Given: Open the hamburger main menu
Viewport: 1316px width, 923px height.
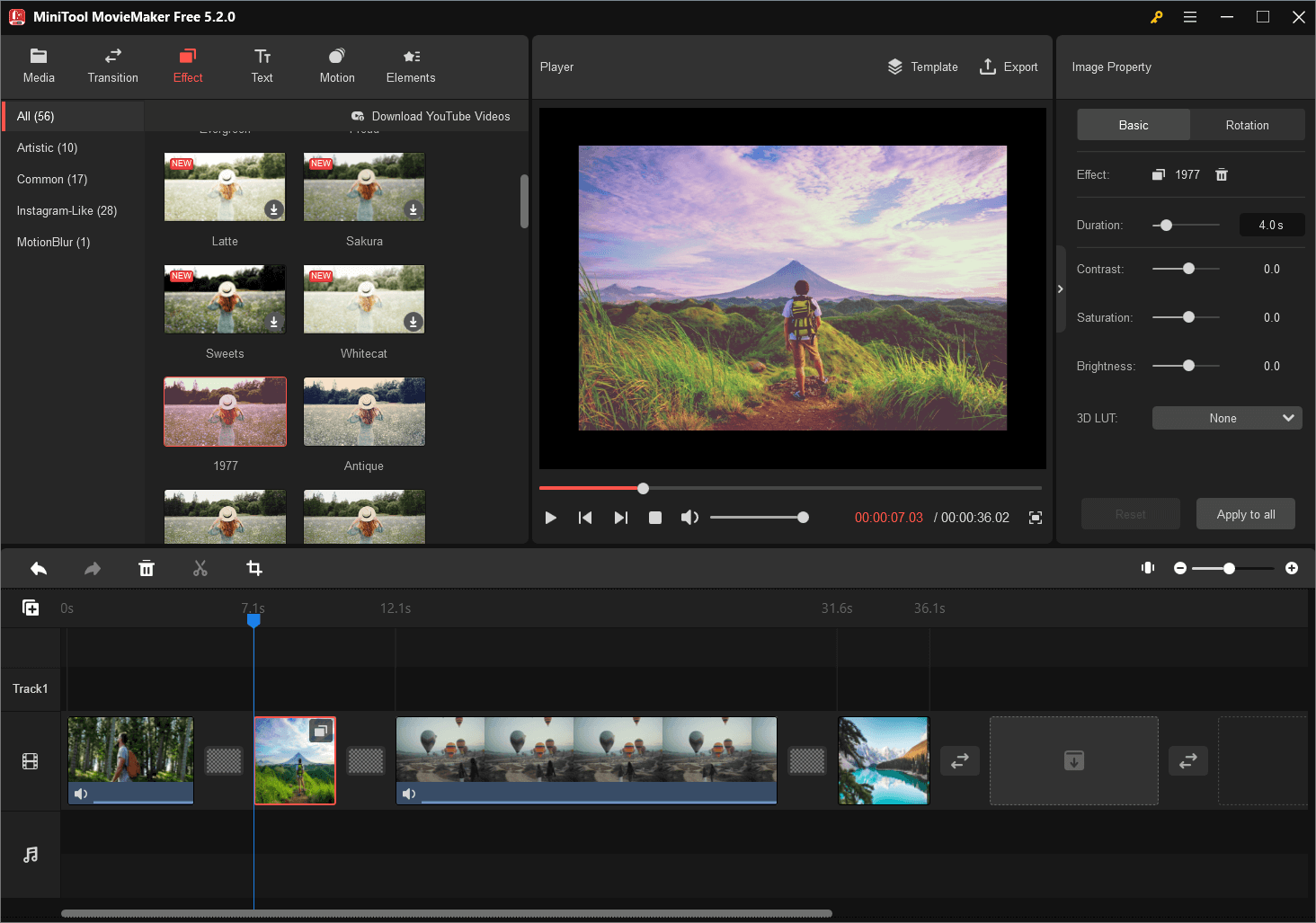Looking at the screenshot, I should (1190, 17).
